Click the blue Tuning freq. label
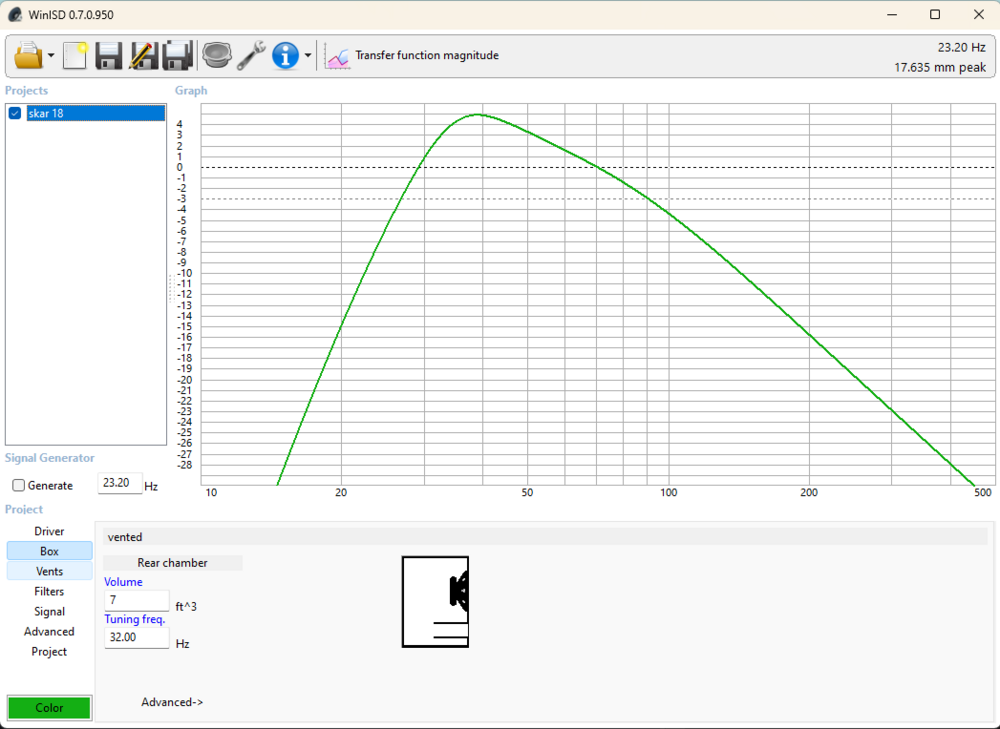1000x729 pixels. (x=135, y=619)
